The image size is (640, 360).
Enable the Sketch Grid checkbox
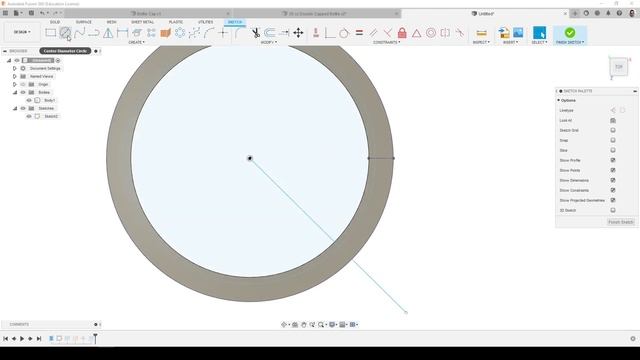tap(613, 130)
